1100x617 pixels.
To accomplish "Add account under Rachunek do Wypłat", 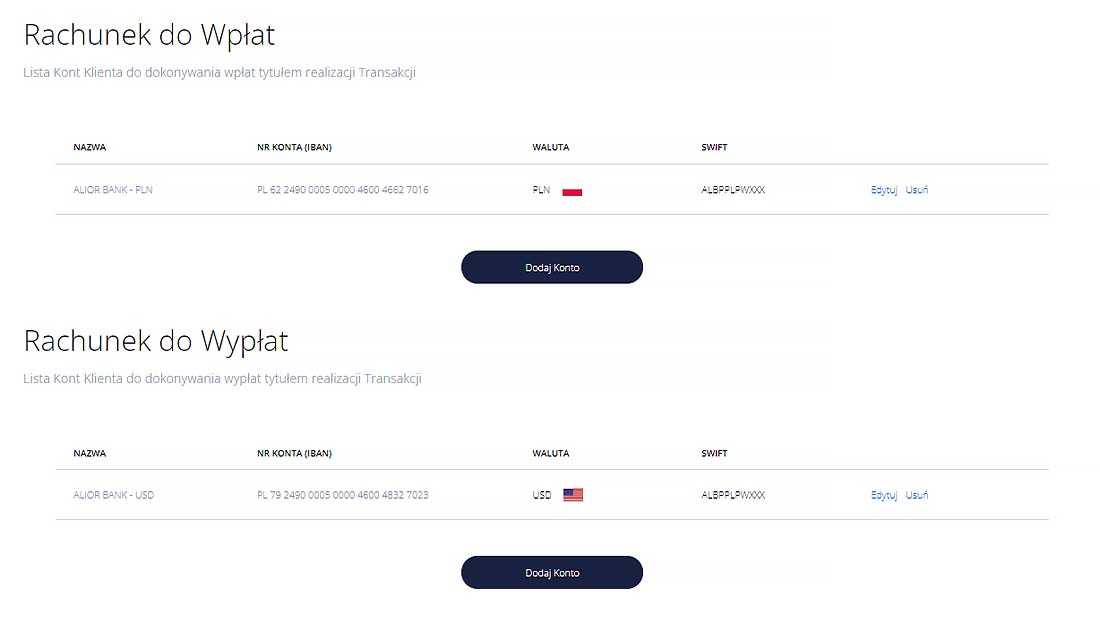I will coord(552,573).
